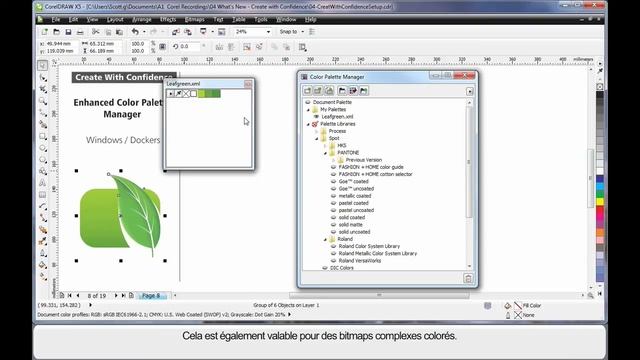The image size is (640, 360).
Task: Select Roland Color System Library entry
Action: point(369,247)
